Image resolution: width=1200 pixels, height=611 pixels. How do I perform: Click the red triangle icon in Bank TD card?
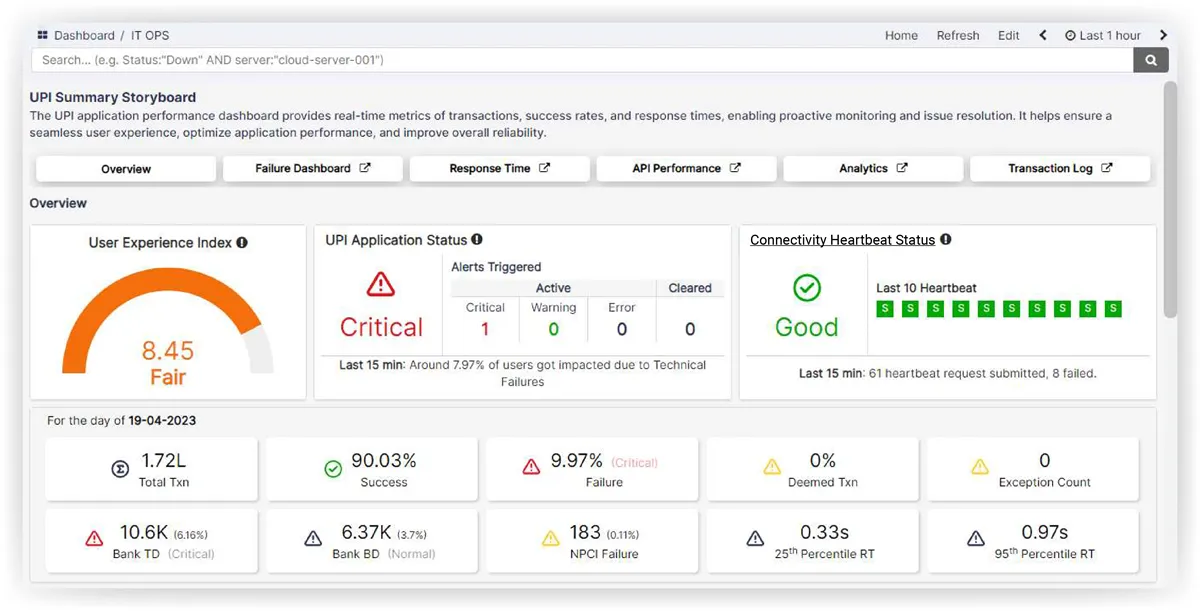point(94,539)
